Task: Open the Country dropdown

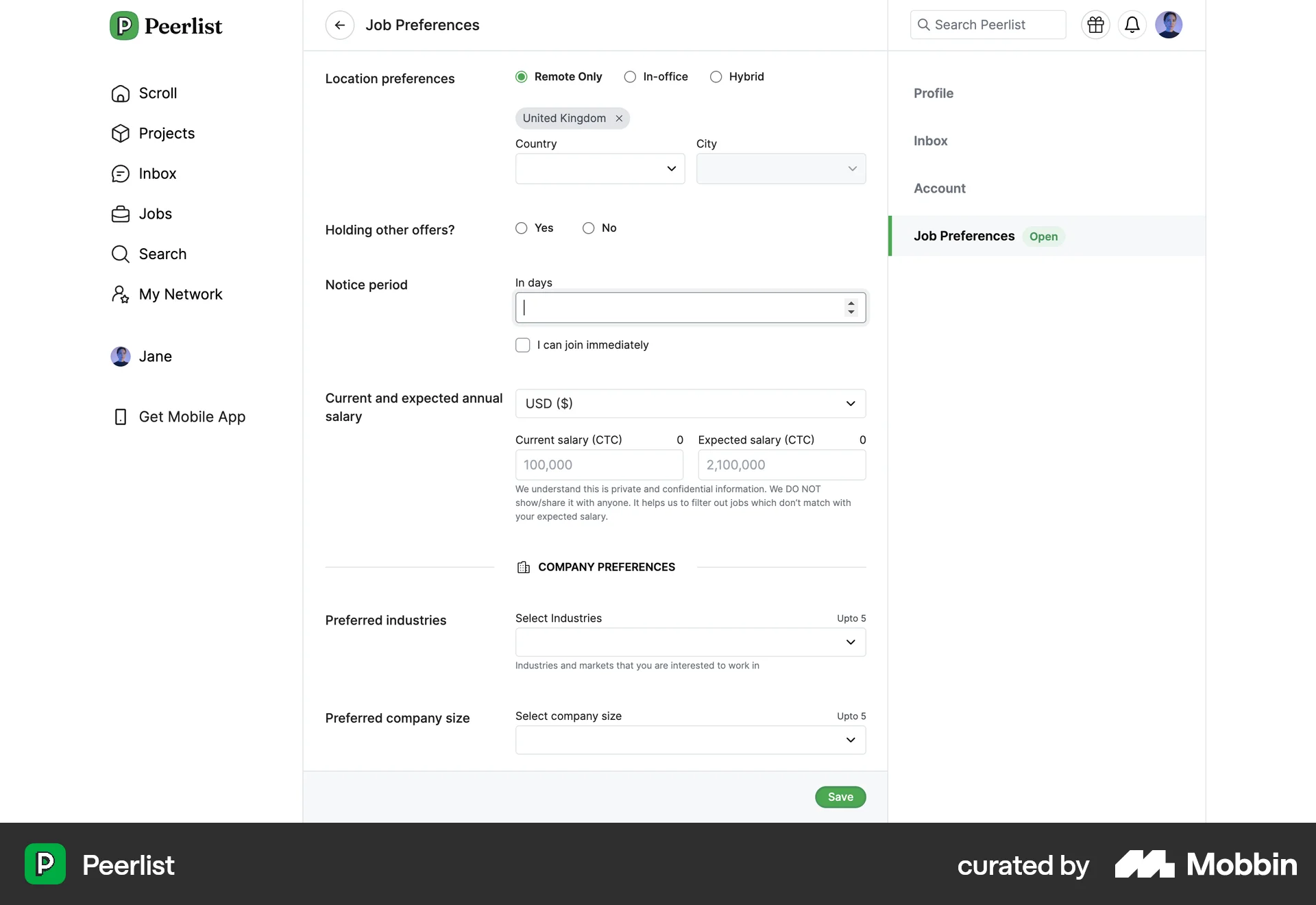Action: pyautogui.click(x=600, y=168)
